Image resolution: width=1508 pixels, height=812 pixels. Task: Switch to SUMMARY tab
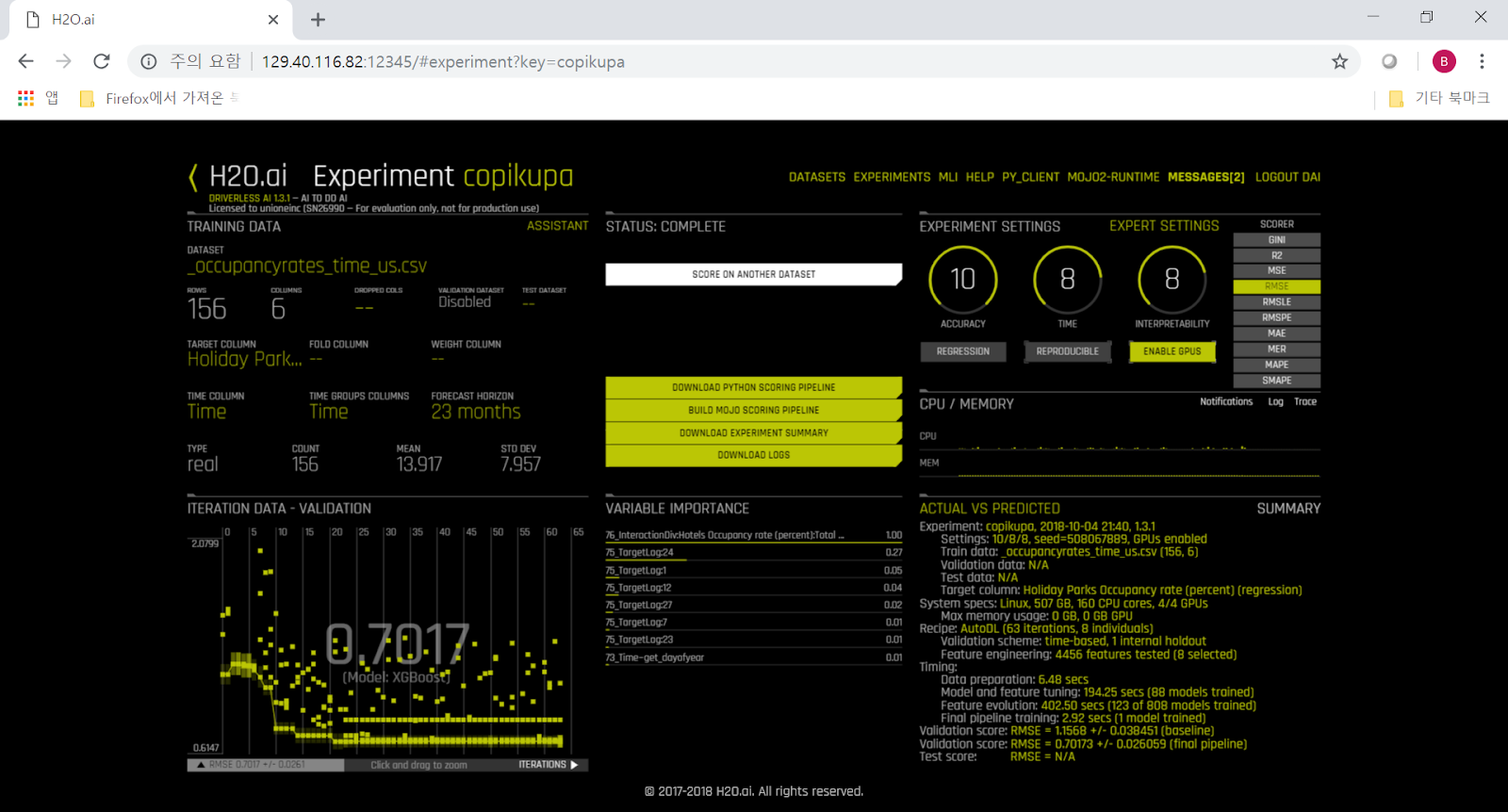pos(1288,509)
